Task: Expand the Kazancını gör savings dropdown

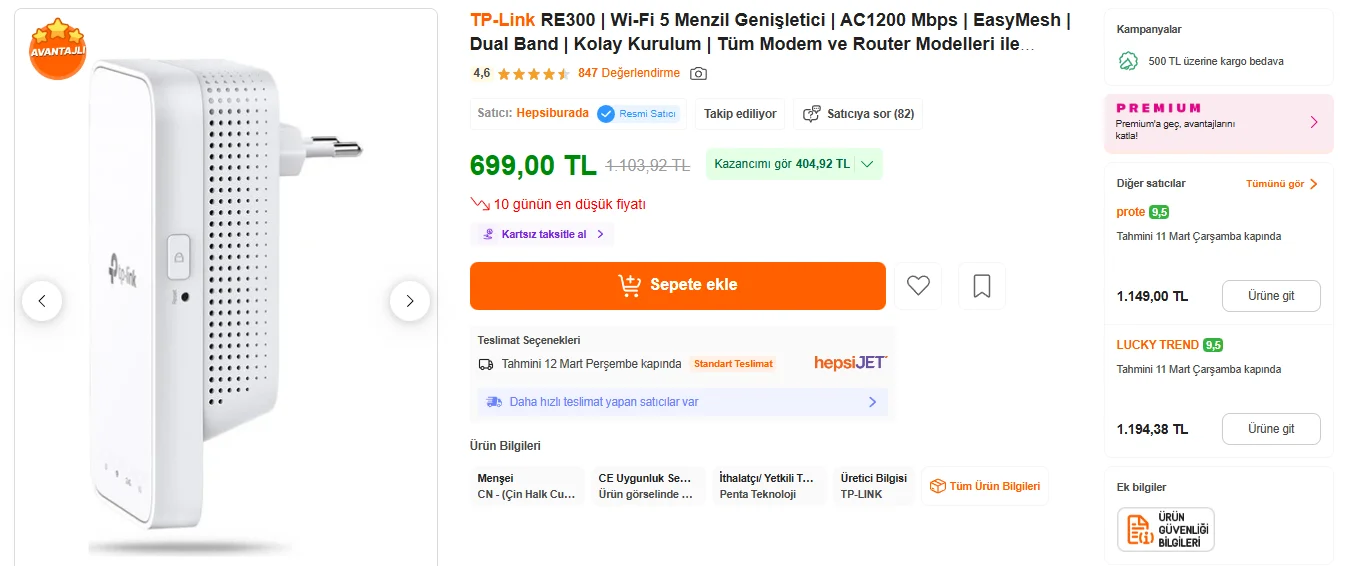Action: [x=794, y=164]
